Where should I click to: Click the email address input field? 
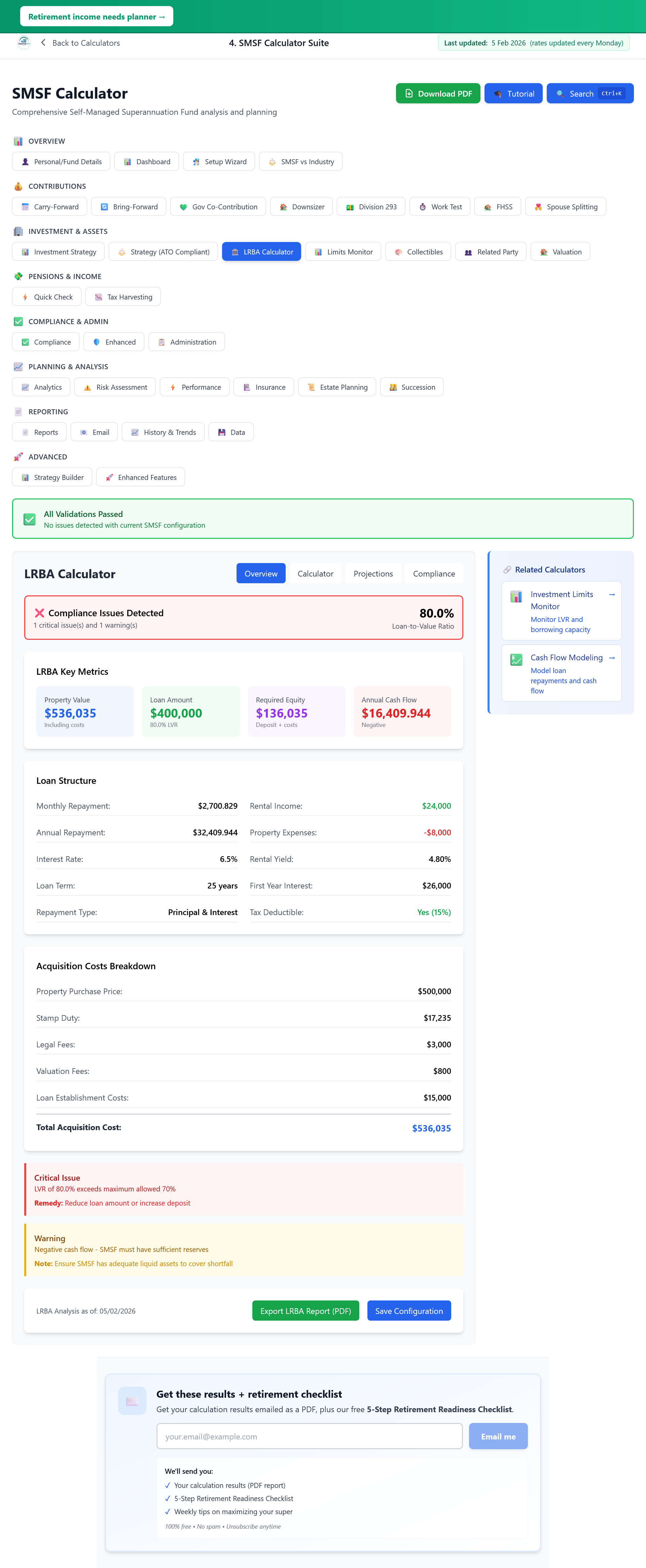tap(309, 1436)
